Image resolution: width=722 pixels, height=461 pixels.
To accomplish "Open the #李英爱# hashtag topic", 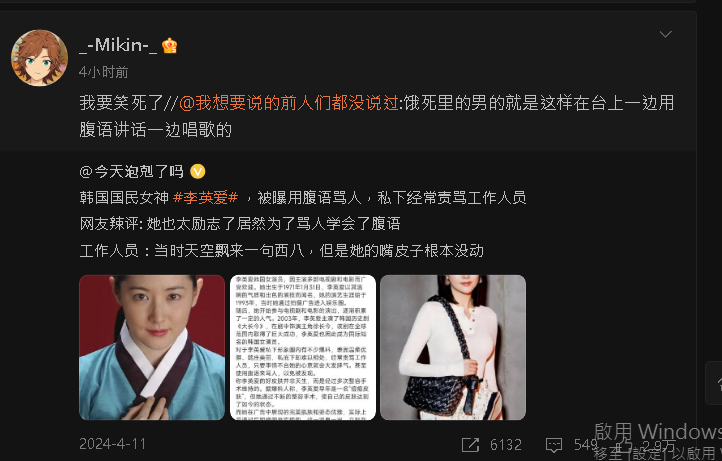I will 205,198.
